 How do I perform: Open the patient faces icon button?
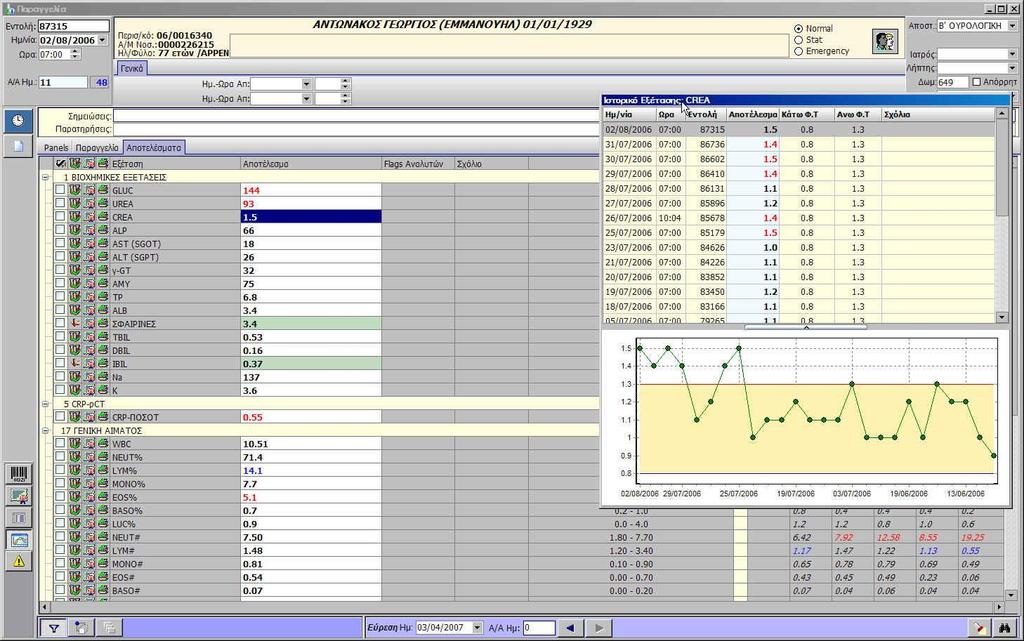(885, 41)
